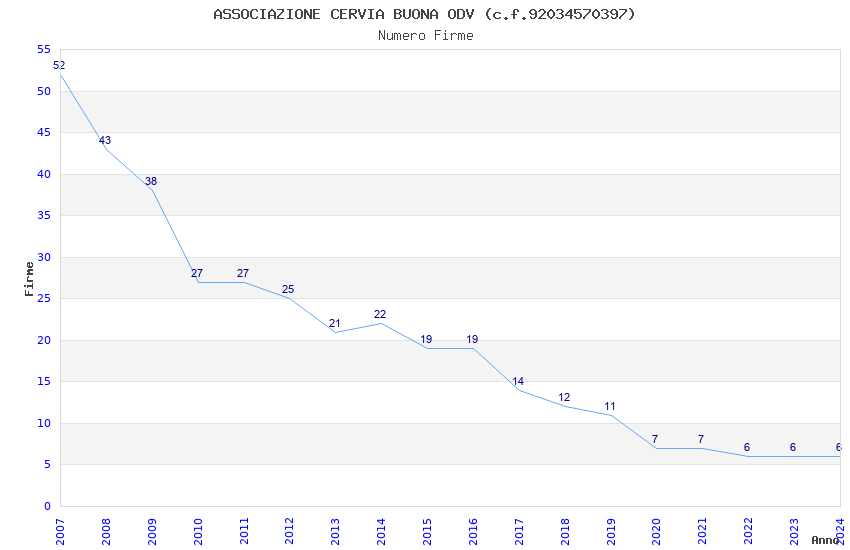850x550 pixels.
Task: Click the y-axis tick label 40
Action: click(x=44, y=174)
